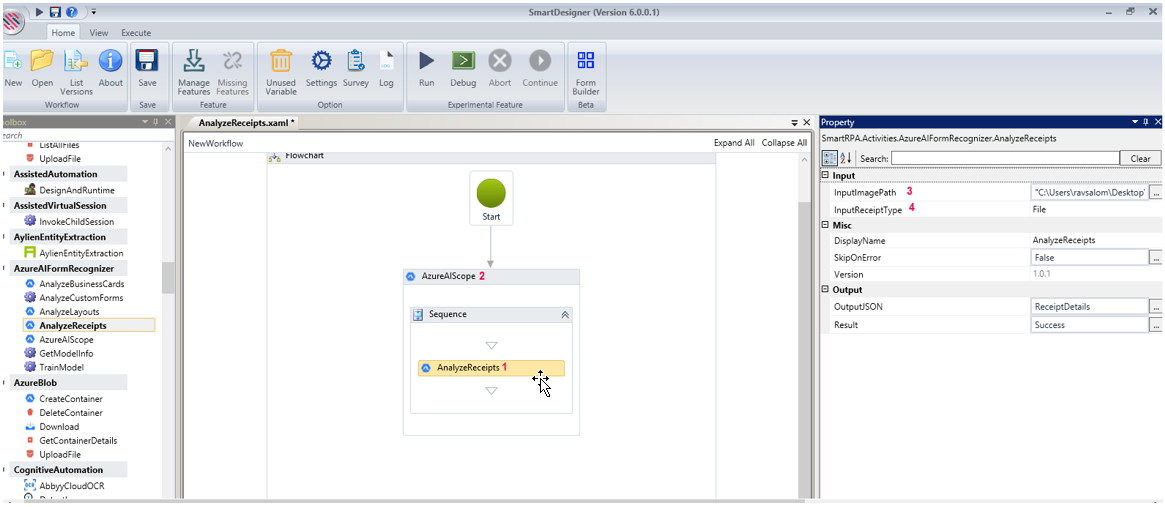This screenshot has height=507, width=1165.
Task: Collapse the Input property section
Action: [x=825, y=176]
